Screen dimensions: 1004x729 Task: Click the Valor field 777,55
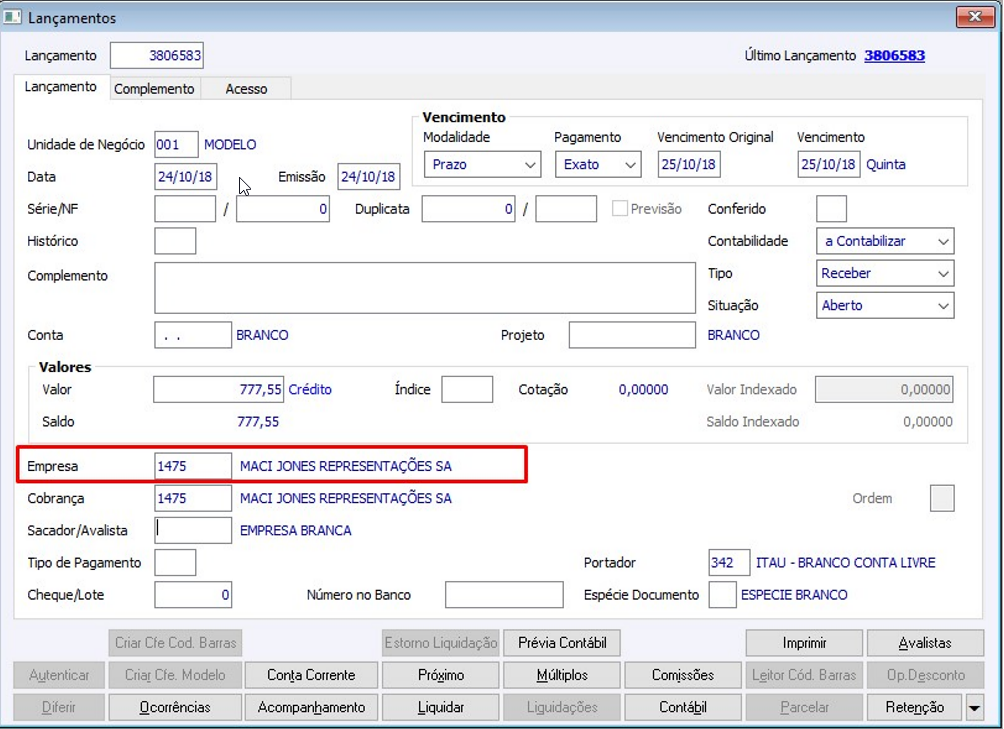tap(218, 389)
